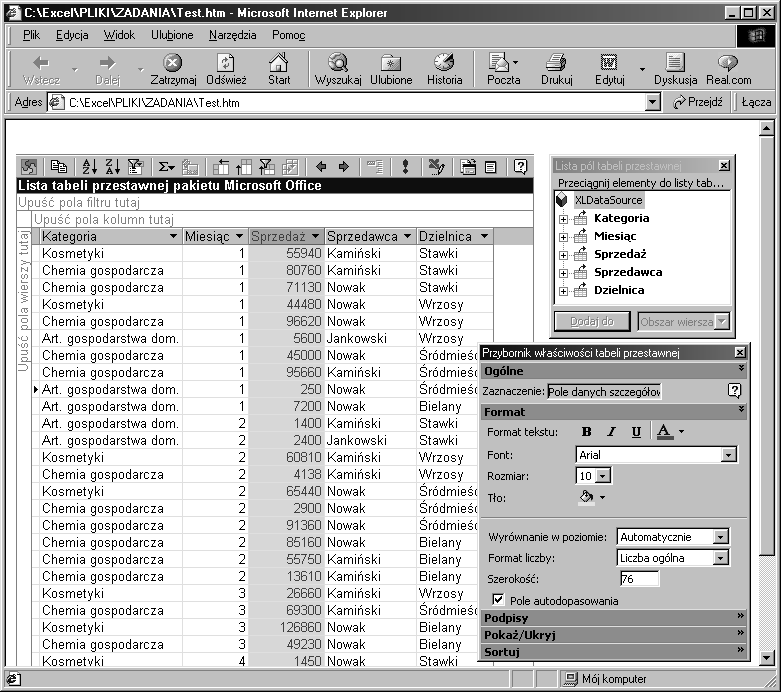Move field to row area icon
This screenshot has height=692, width=781.
221,166
